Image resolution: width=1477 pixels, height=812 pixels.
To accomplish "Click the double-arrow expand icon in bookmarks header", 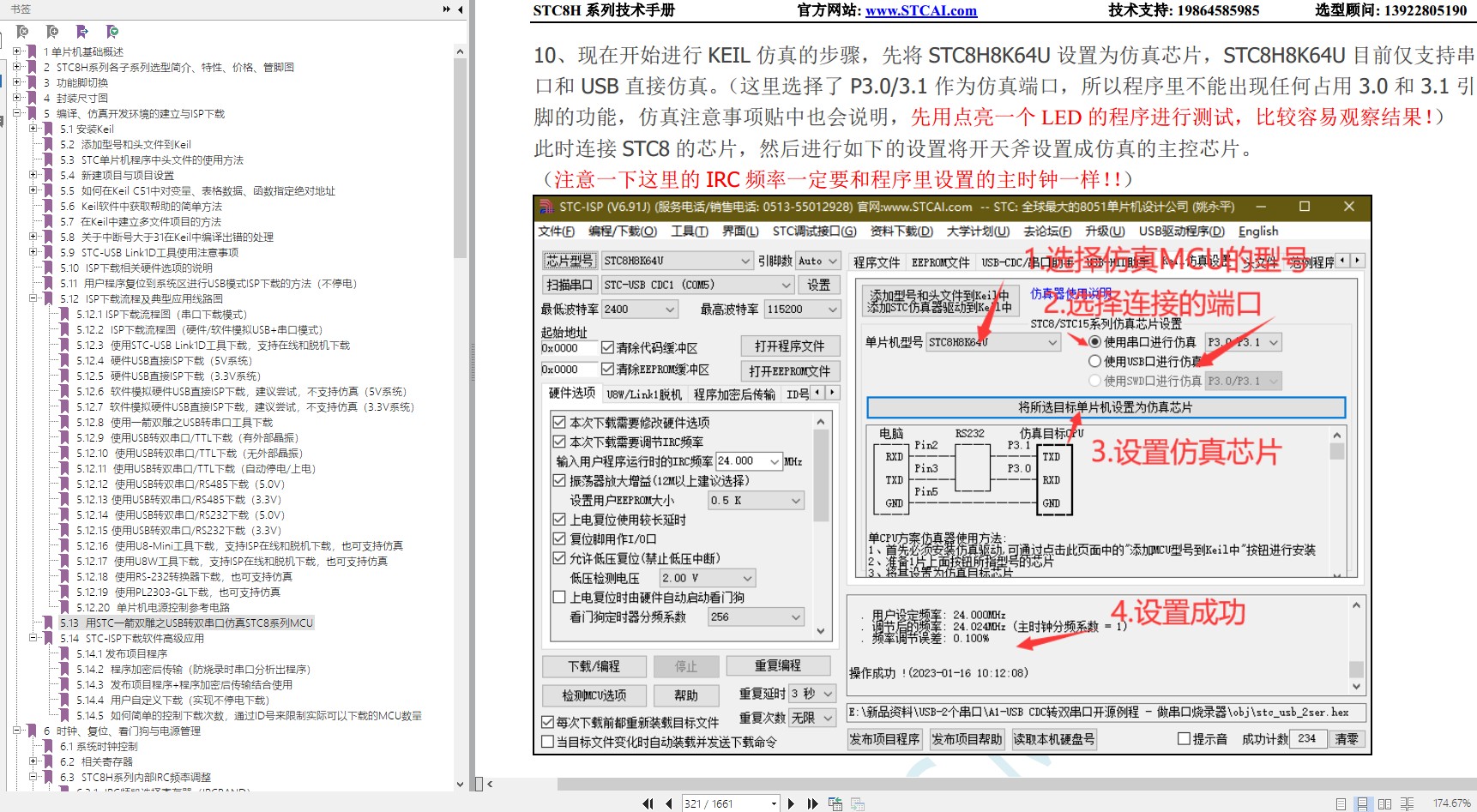I will 447,9.
